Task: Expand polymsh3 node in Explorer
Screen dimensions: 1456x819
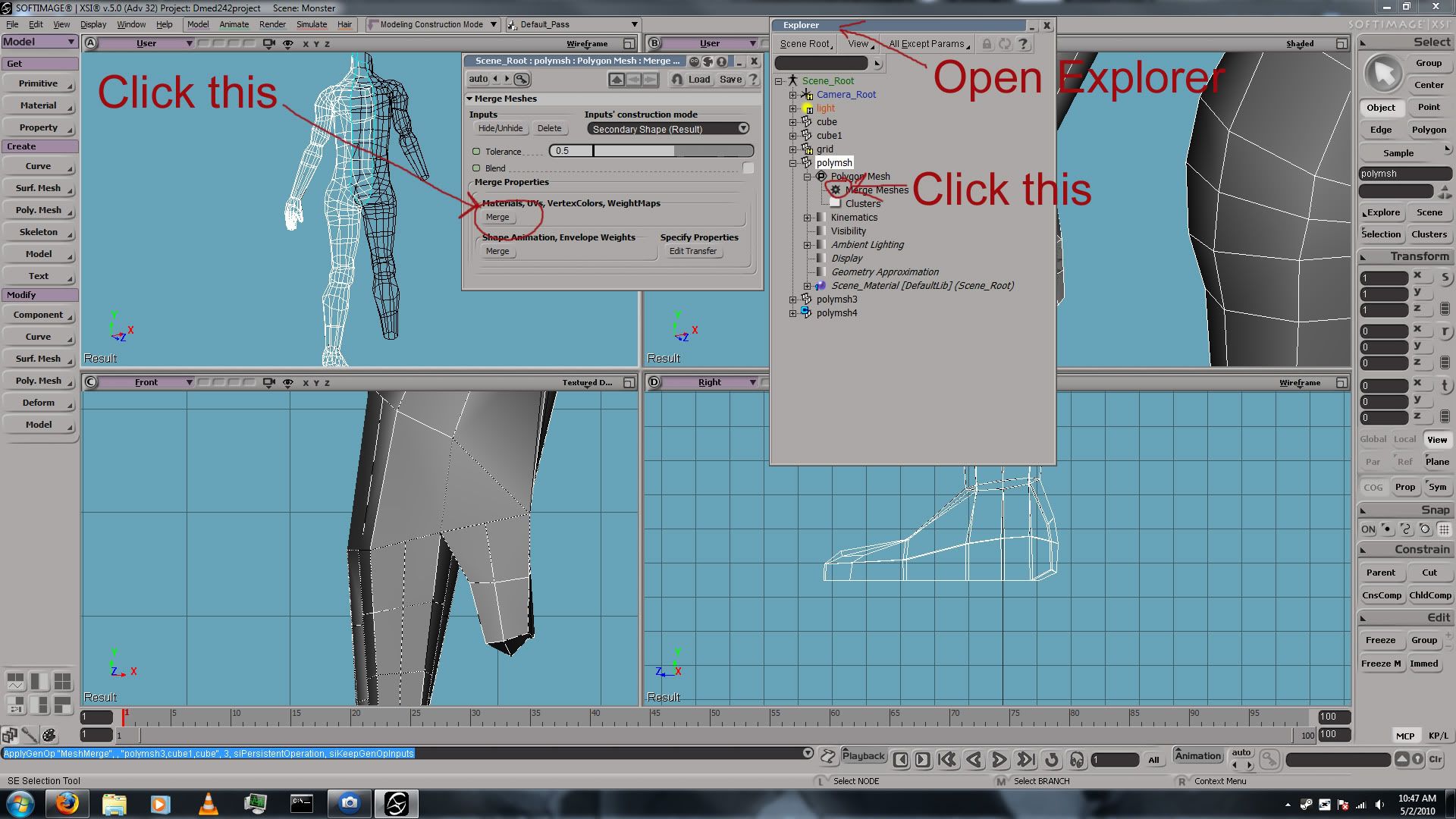Action: [792, 300]
